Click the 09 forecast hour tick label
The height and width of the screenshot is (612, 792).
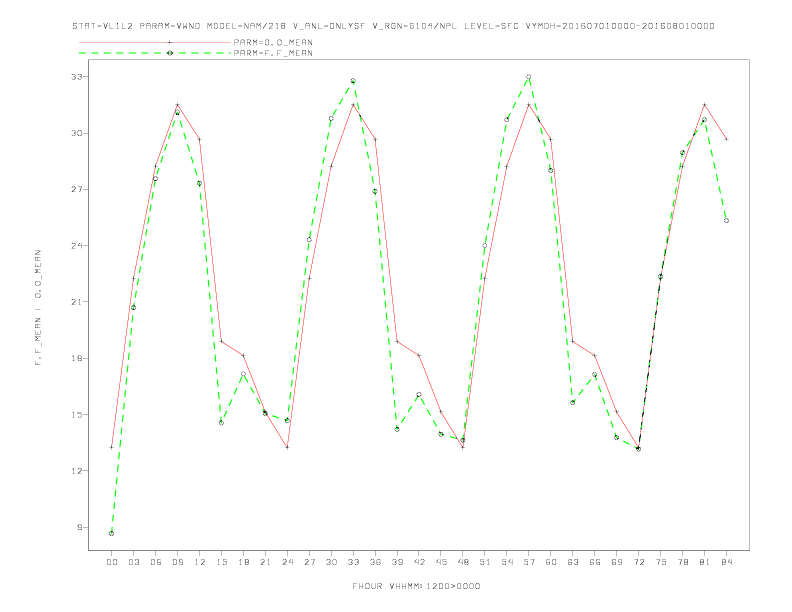[x=177, y=562]
